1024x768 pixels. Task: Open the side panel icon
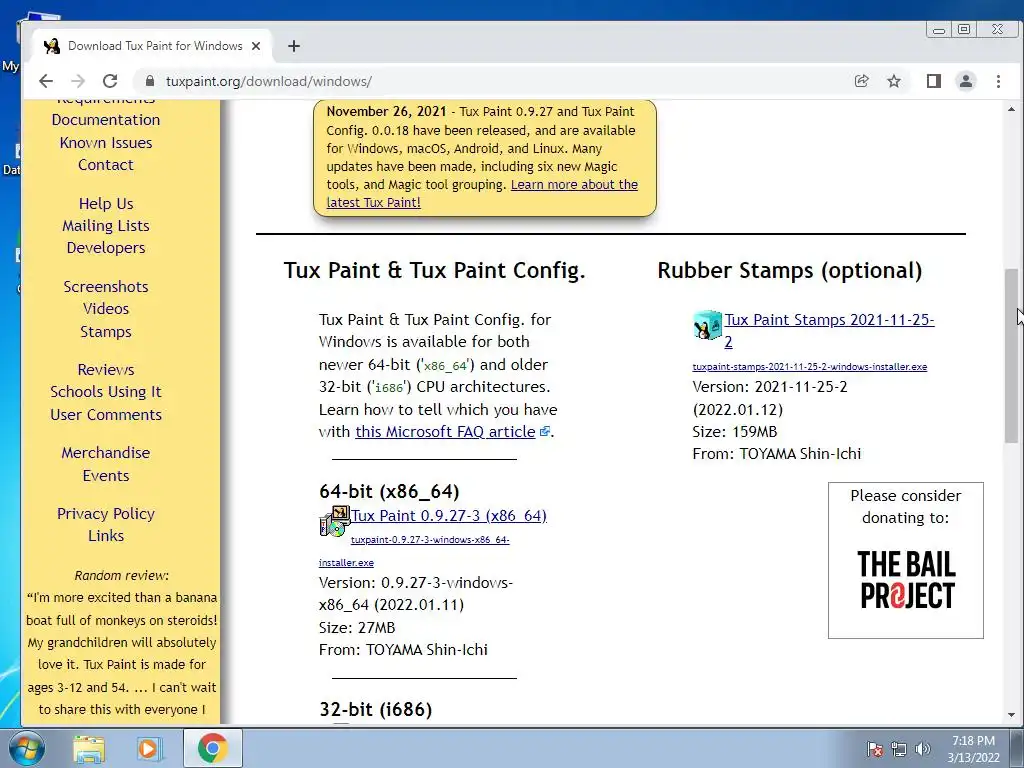point(934,81)
